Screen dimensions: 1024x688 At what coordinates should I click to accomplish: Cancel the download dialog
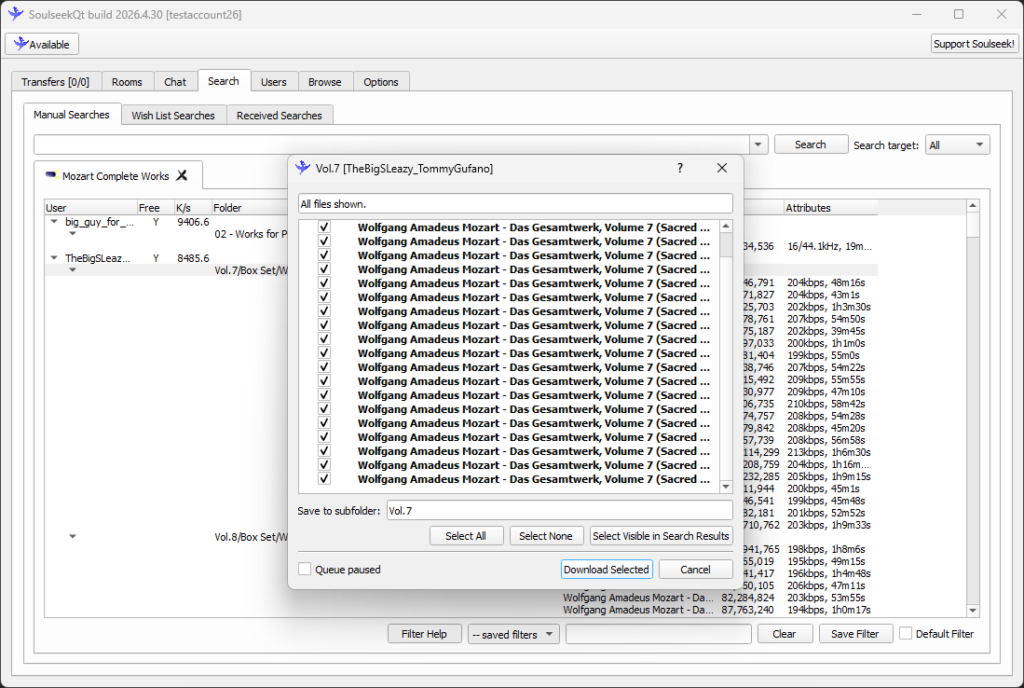696,569
